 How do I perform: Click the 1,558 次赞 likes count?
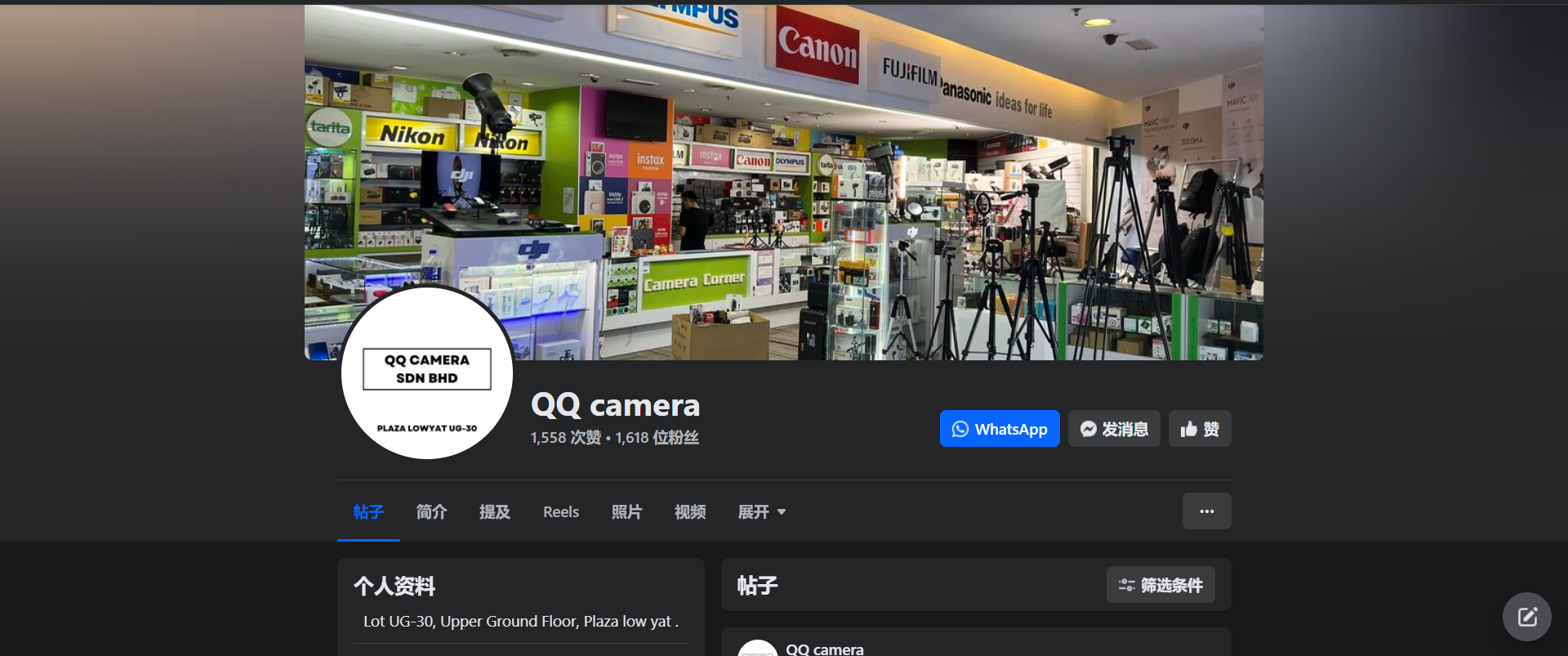565,438
